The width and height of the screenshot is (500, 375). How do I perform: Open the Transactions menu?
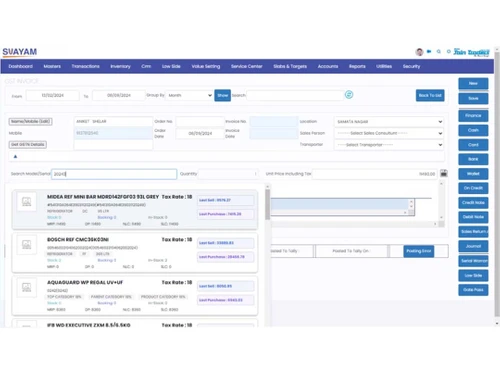86,66
